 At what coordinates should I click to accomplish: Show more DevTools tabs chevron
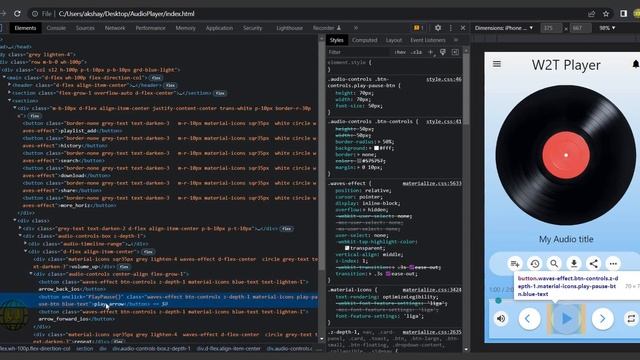tap(356, 28)
